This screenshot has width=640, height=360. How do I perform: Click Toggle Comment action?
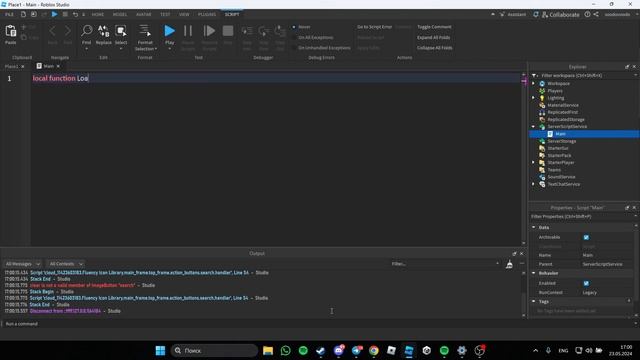[434, 27]
